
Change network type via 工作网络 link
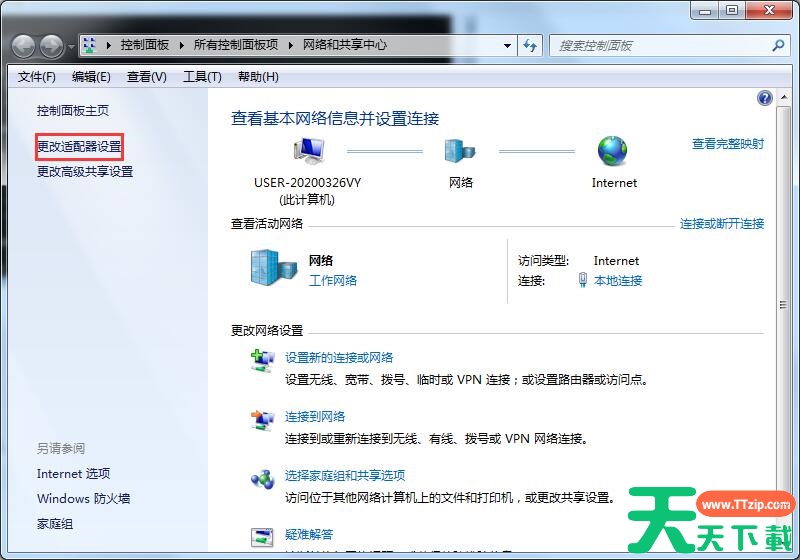(x=333, y=281)
